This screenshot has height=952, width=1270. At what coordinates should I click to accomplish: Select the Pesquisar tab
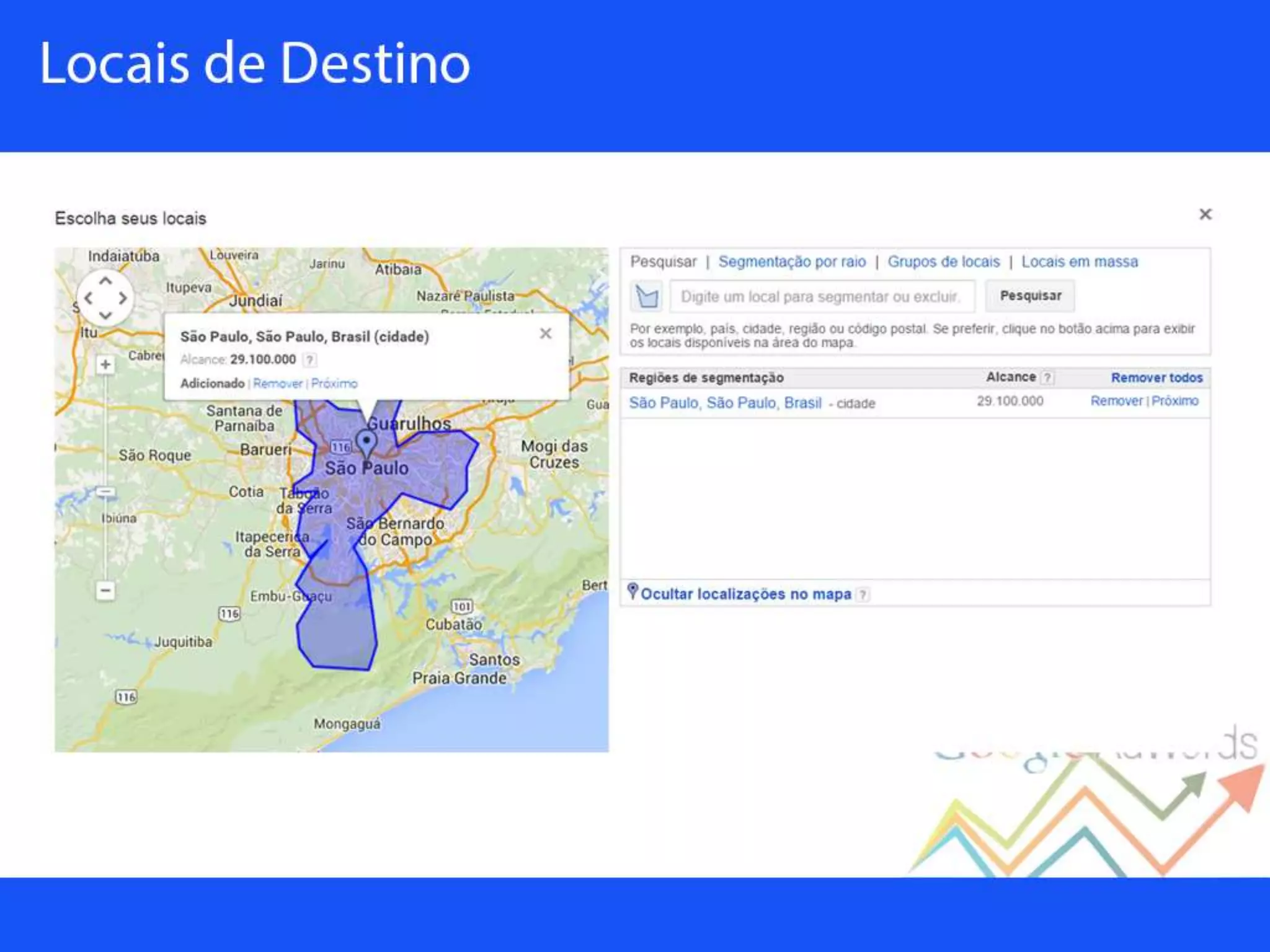[664, 262]
